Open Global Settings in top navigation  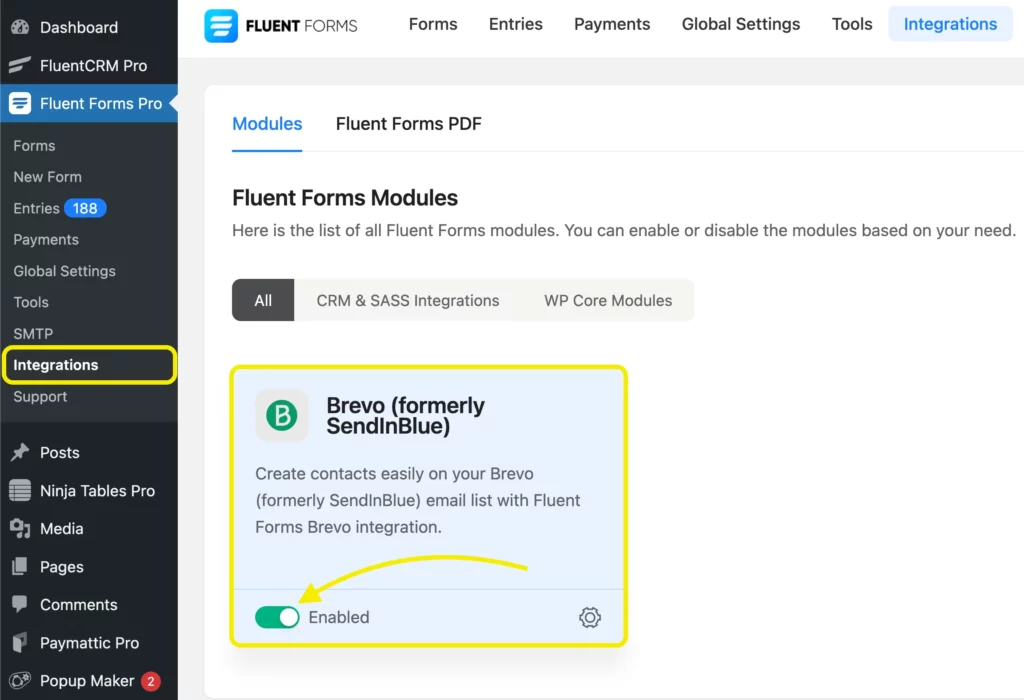pyautogui.click(x=741, y=24)
